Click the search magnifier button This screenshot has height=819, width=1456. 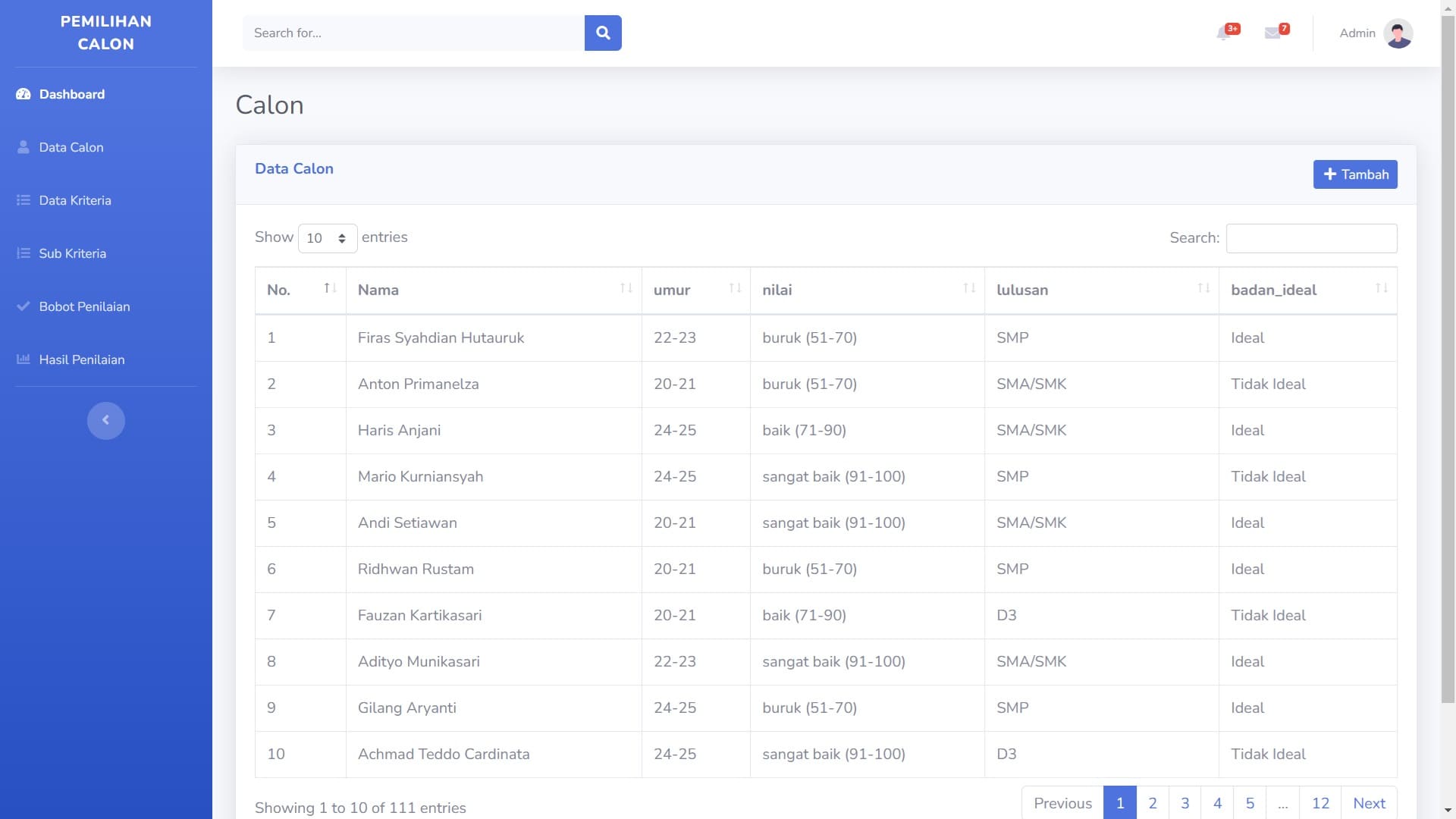(603, 33)
